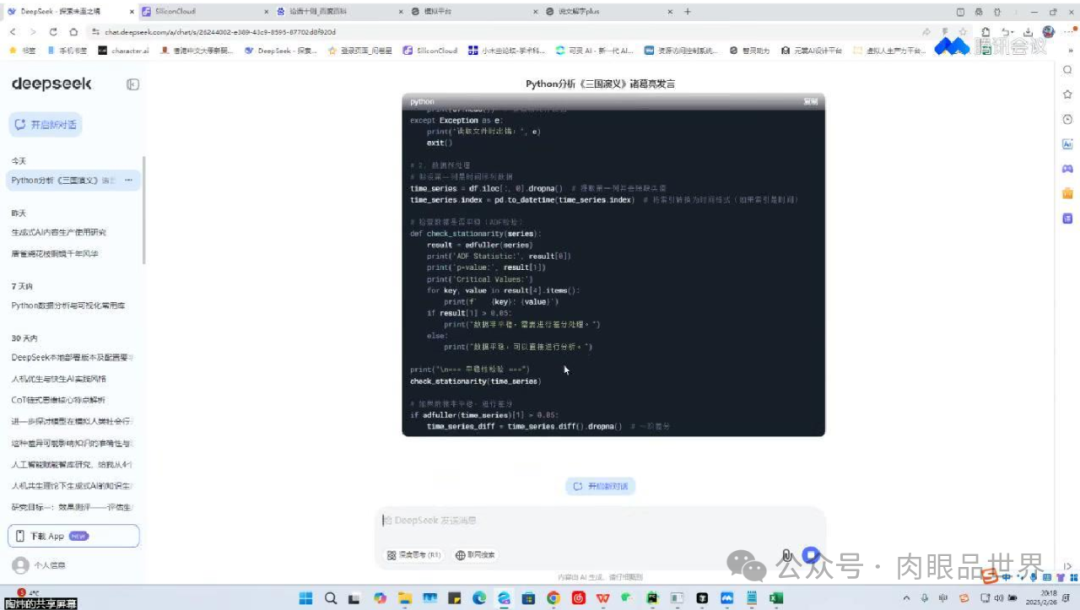The image size is (1080, 610).
Task: Open the DeepSeek bookmark
Action: (280, 50)
